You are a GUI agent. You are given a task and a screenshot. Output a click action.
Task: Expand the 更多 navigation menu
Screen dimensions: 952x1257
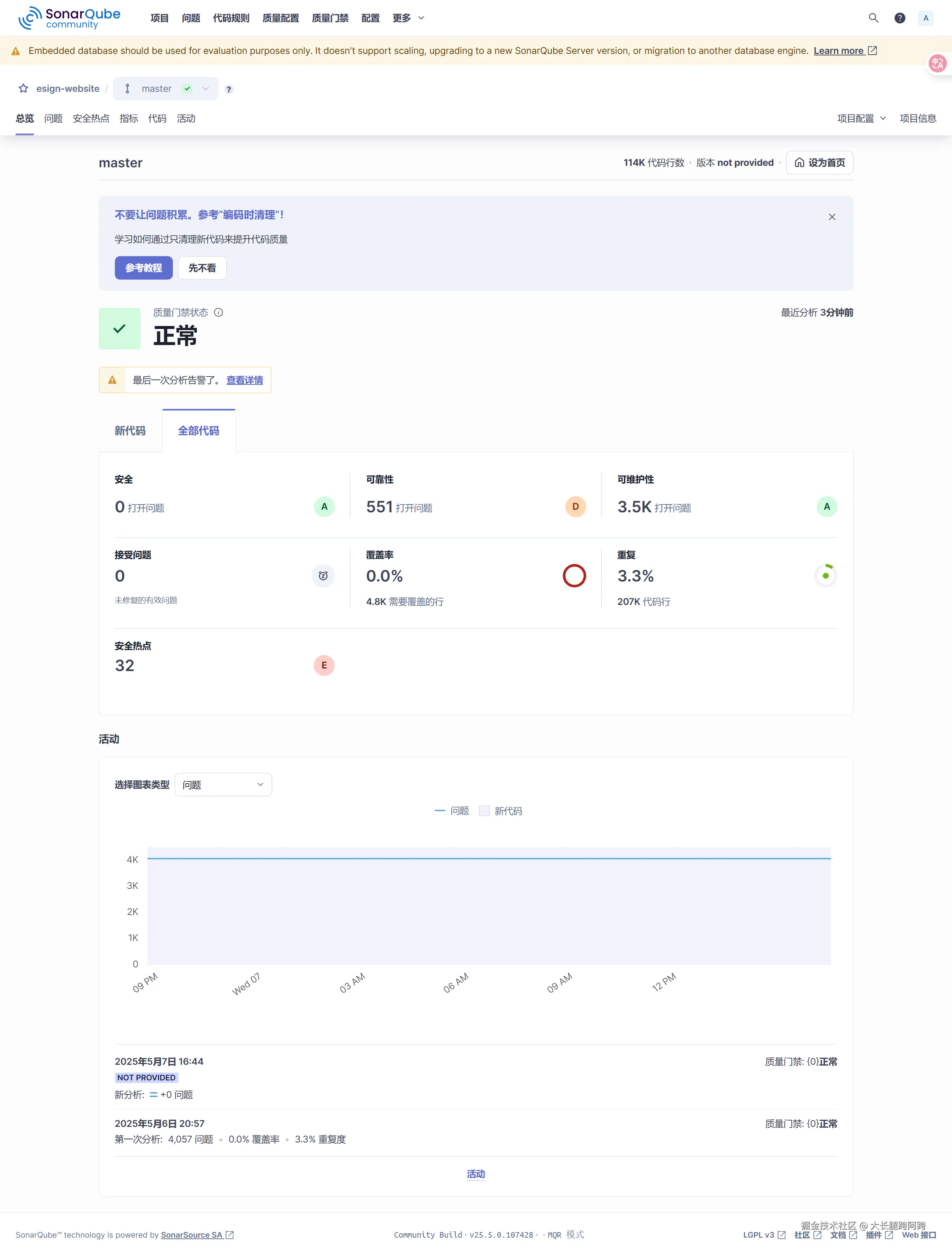pos(407,17)
